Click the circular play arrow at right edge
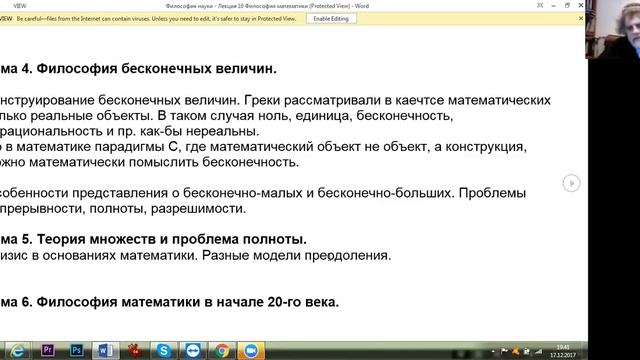The width and height of the screenshot is (640, 360). (x=571, y=183)
